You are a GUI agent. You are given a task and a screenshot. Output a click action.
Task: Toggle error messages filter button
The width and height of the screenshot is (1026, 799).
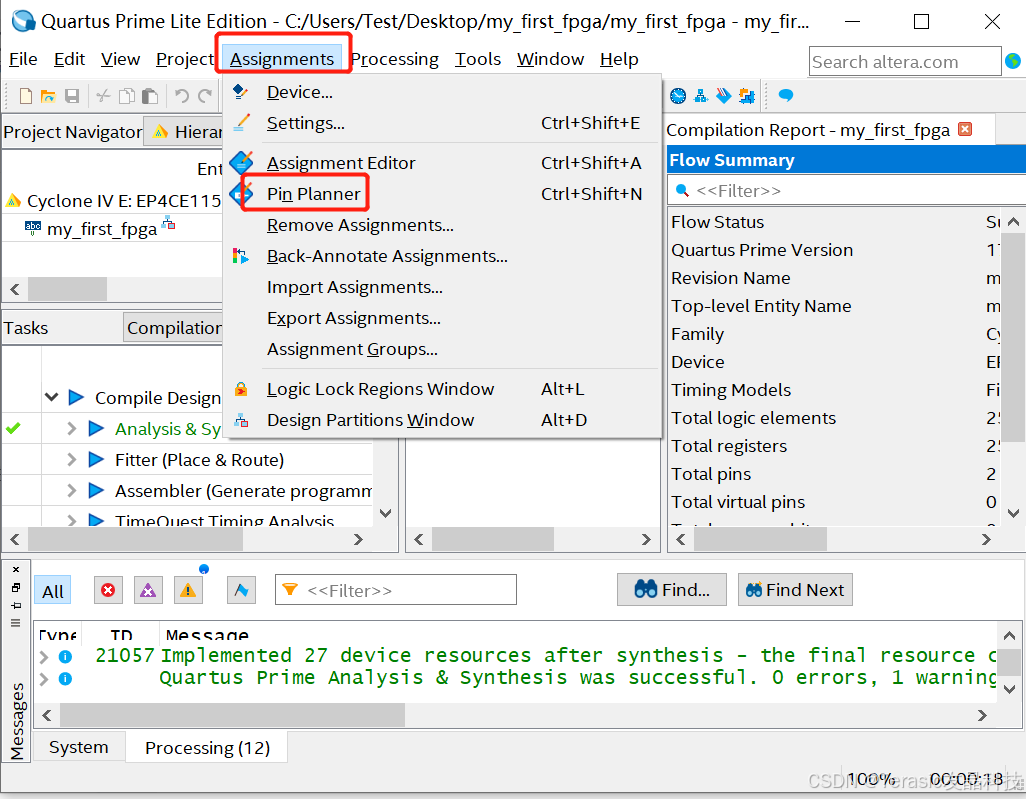click(108, 590)
